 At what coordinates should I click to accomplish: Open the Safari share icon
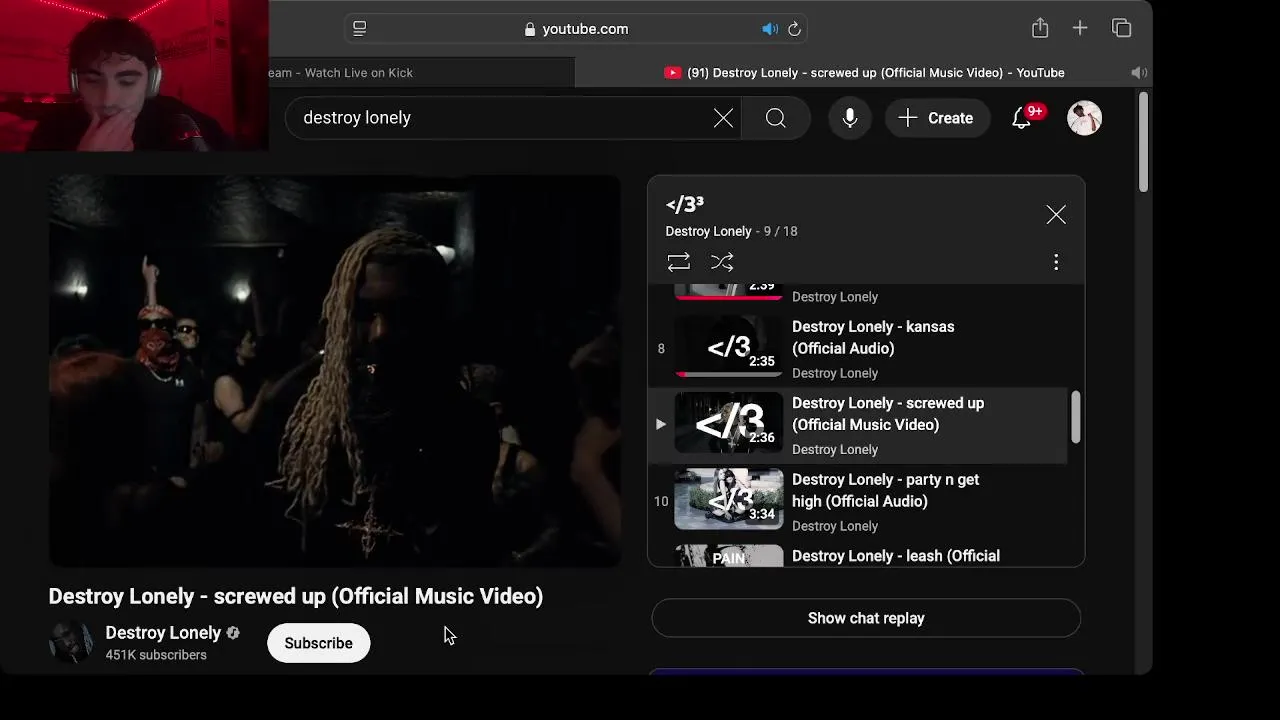click(x=1040, y=28)
